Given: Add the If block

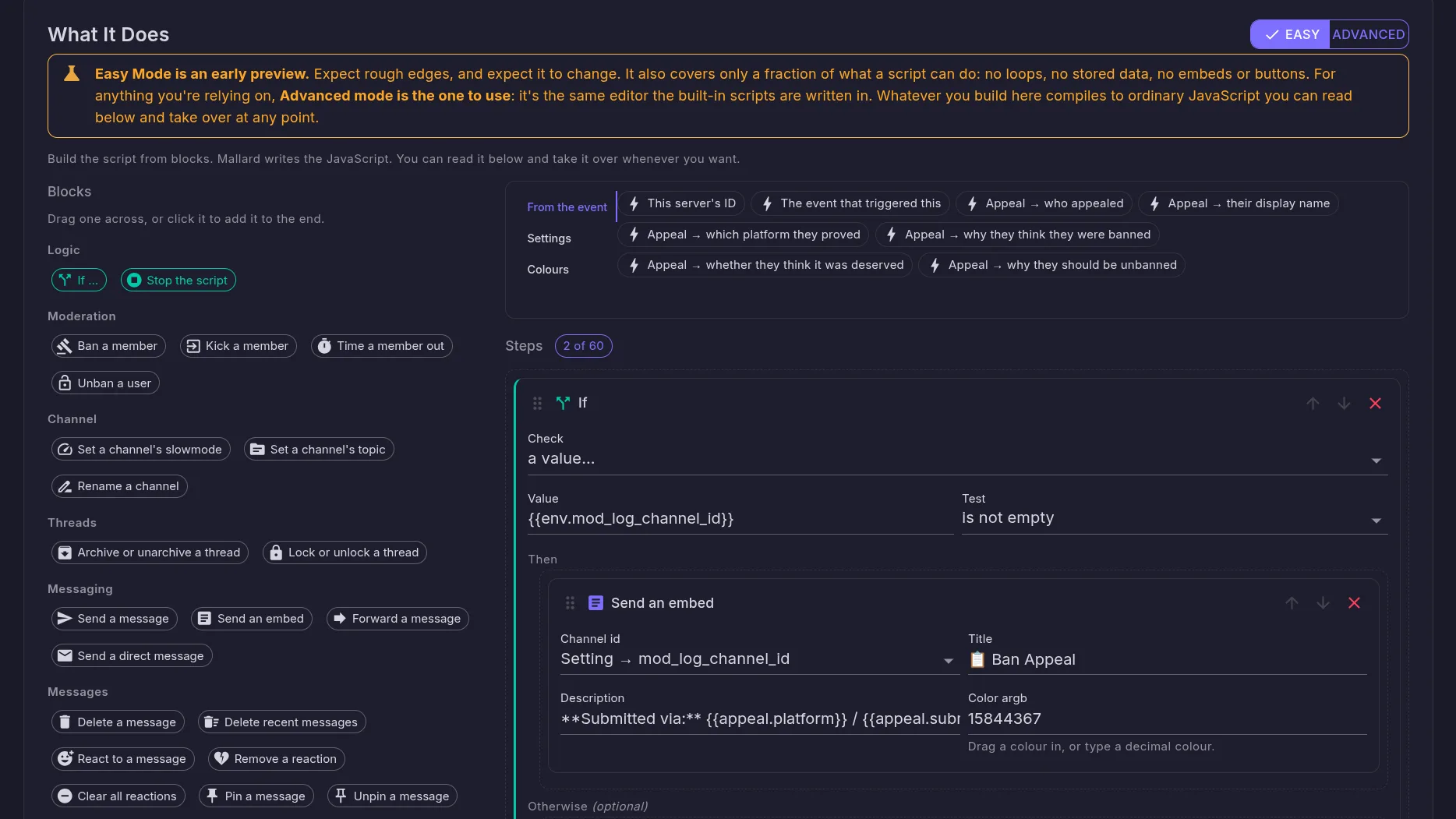Looking at the screenshot, I should (79, 281).
